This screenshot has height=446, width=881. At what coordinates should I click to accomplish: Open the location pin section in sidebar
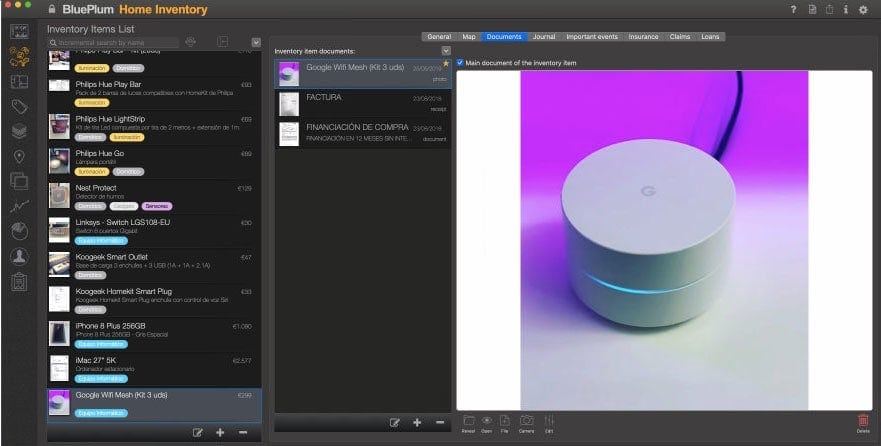[x=19, y=156]
